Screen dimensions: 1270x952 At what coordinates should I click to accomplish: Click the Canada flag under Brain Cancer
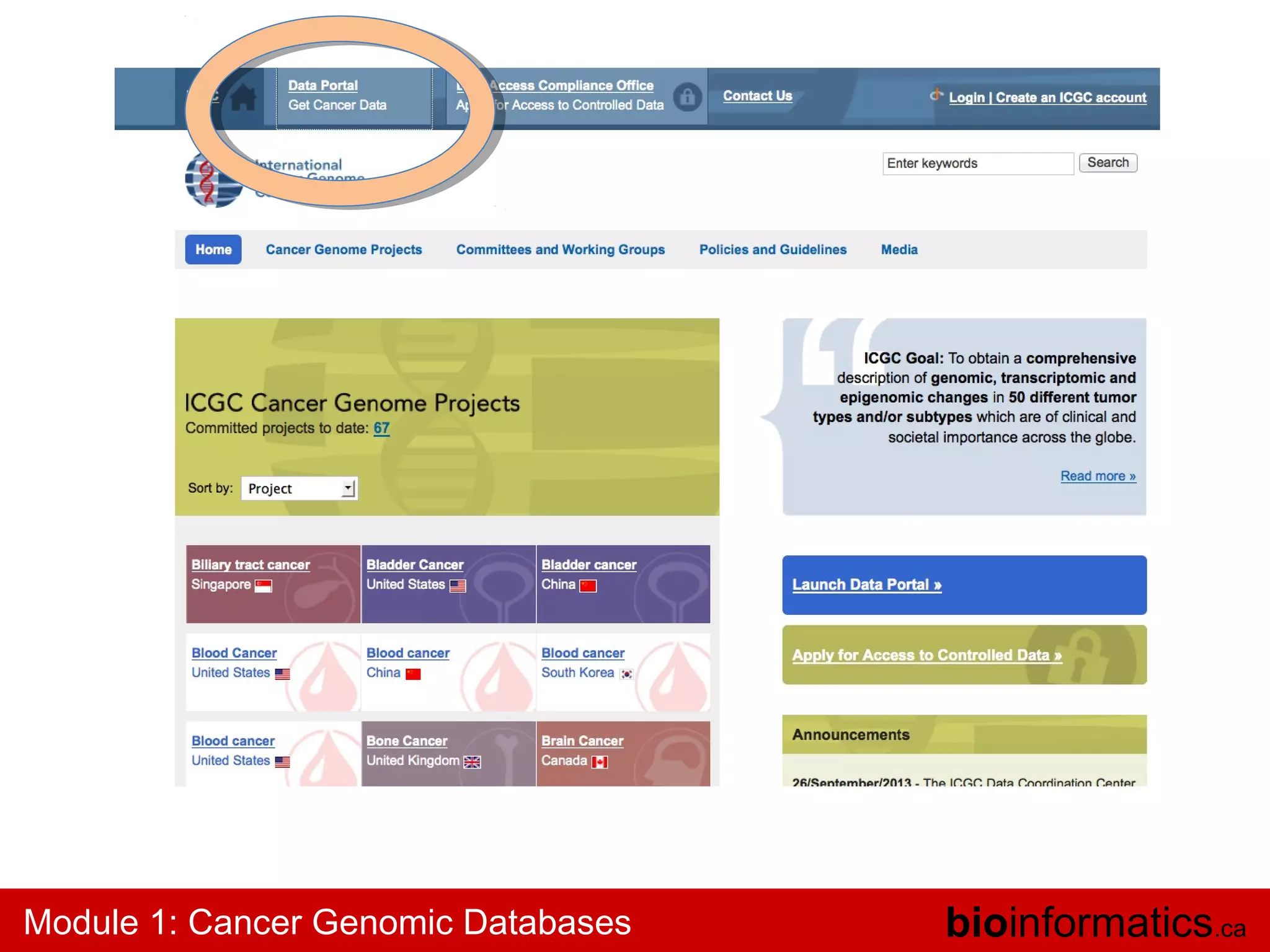(600, 762)
